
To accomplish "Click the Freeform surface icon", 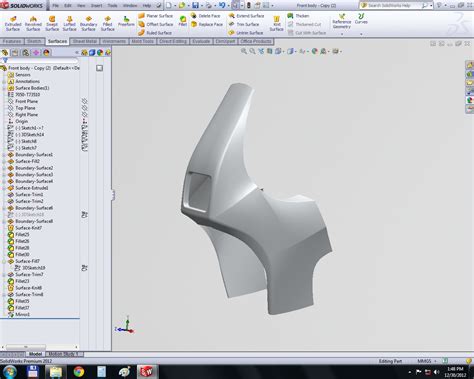I will [126, 21].
